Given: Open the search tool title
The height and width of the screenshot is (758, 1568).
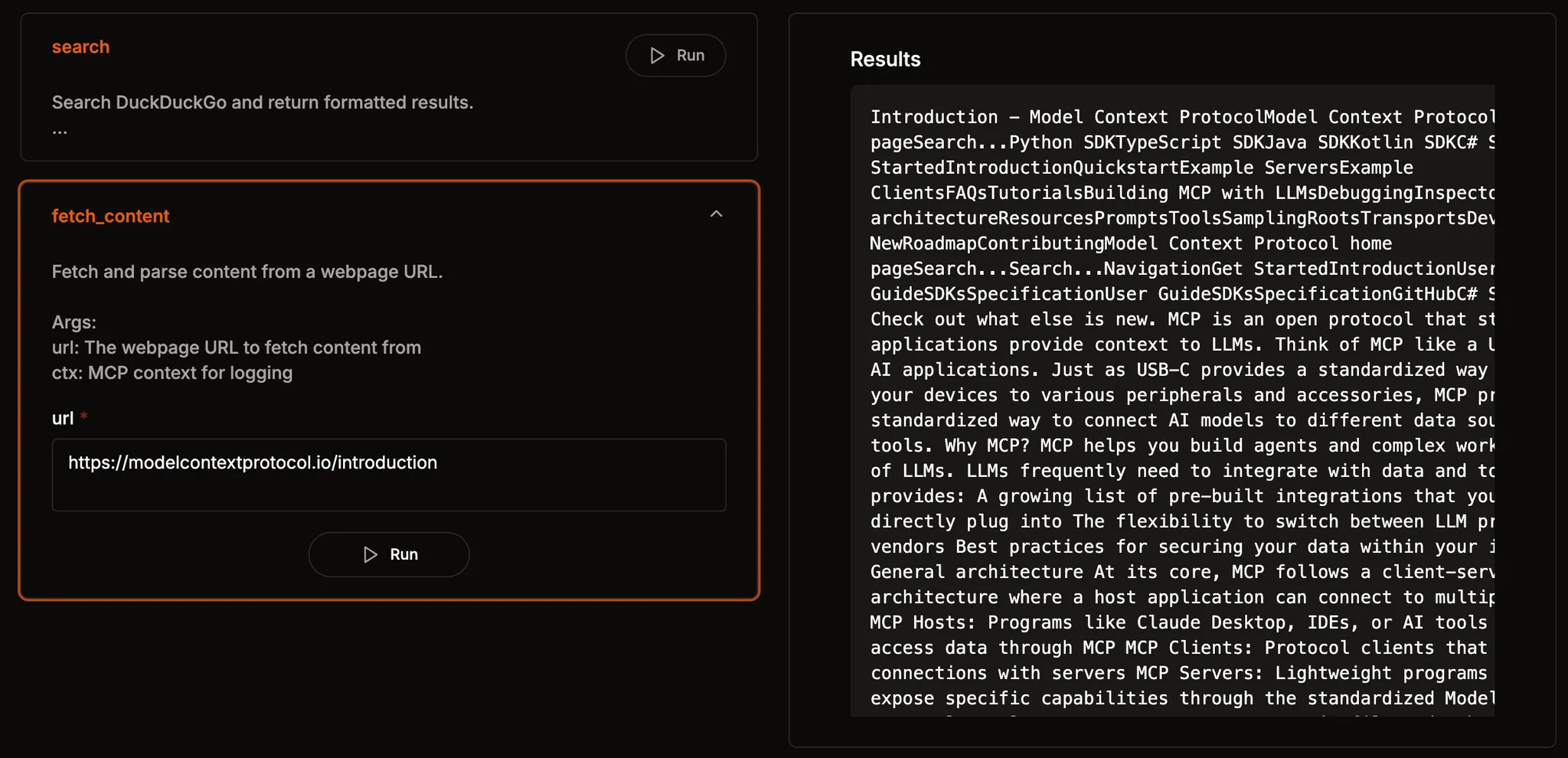Looking at the screenshot, I should (x=80, y=47).
